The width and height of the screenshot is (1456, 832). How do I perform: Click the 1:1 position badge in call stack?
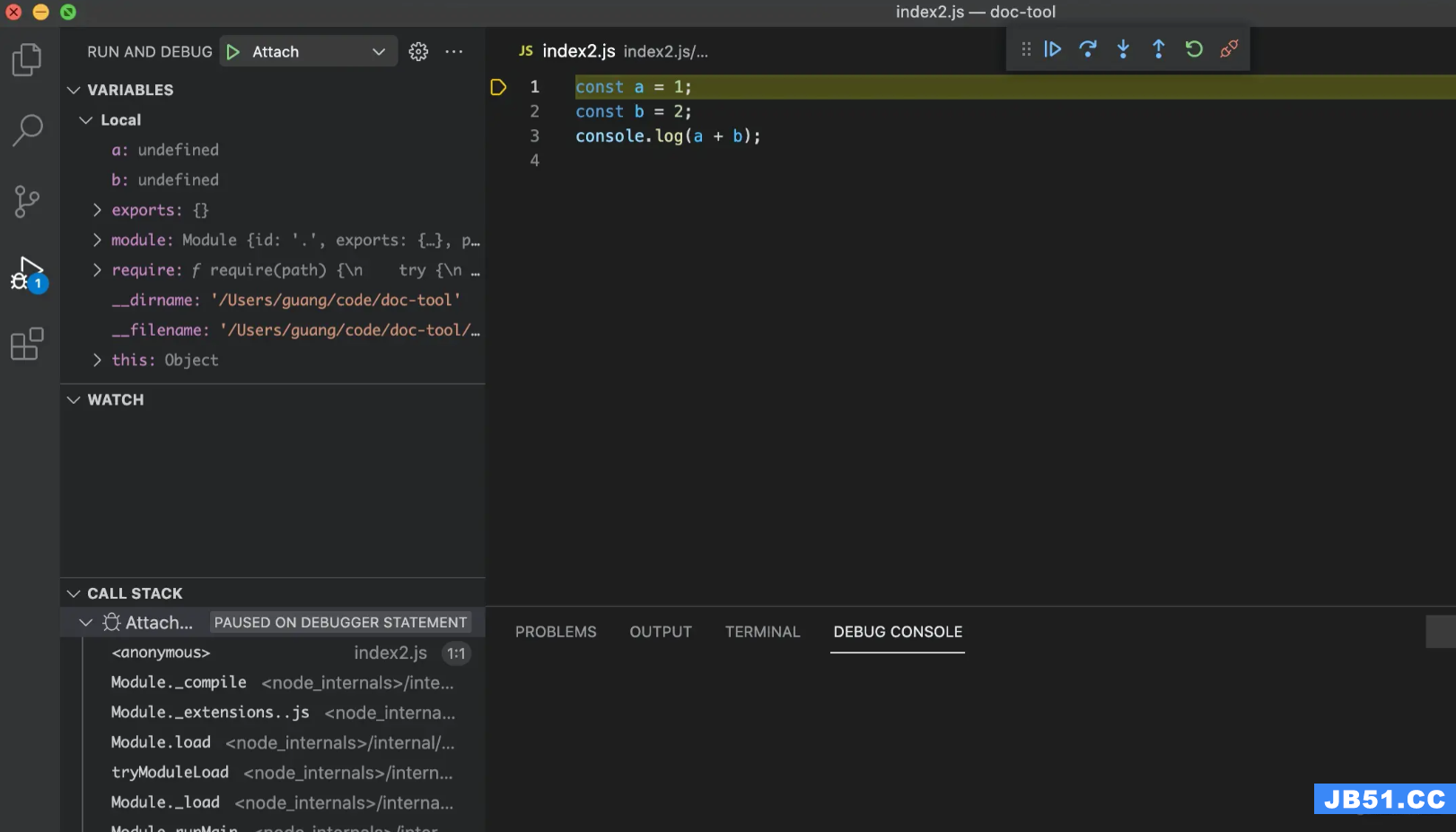(x=457, y=653)
